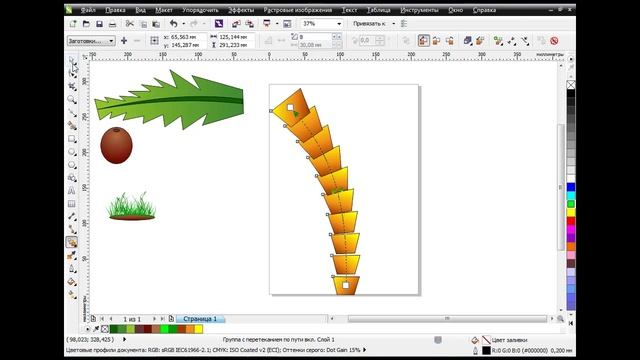Viewport: 640px width, 360px height.
Task: Select the Dimension tool
Action: pyautogui.click(x=72, y=216)
